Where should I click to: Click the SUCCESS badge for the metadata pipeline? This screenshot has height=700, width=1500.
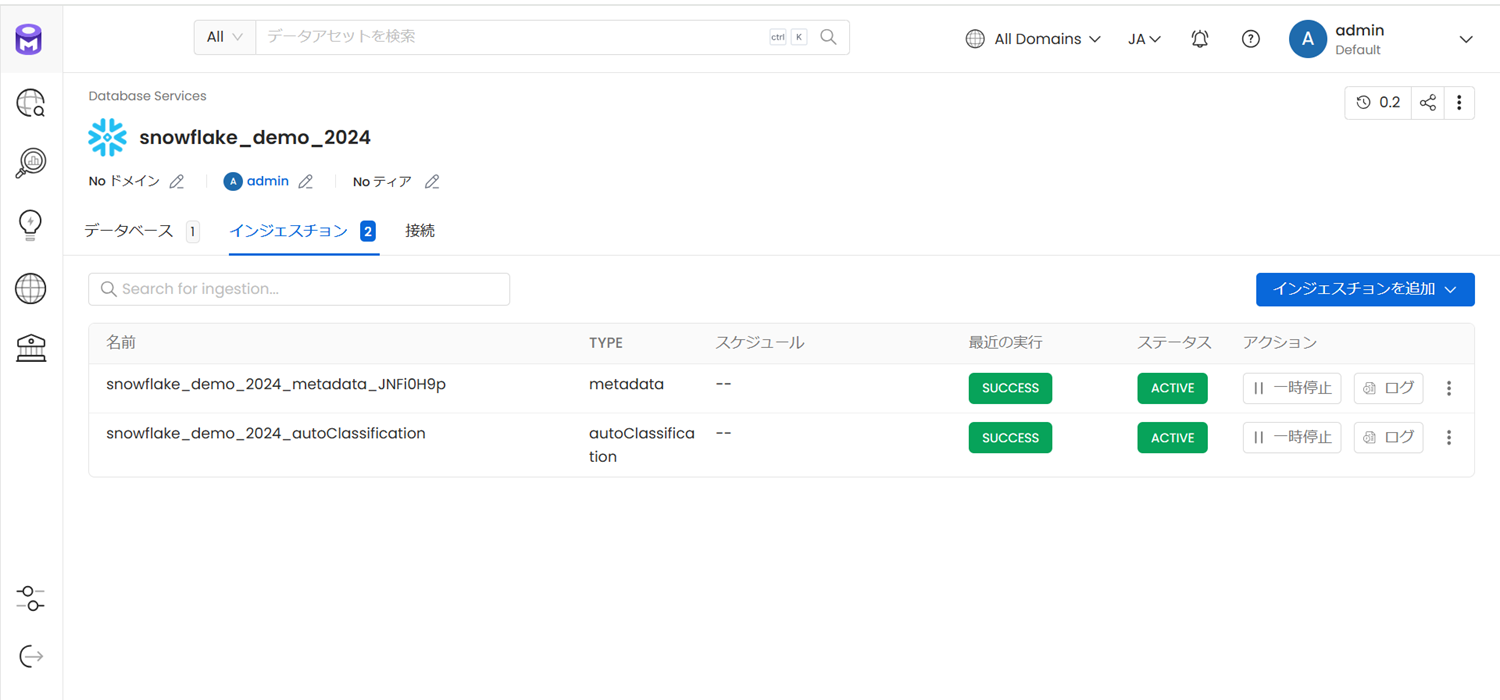click(x=1010, y=388)
